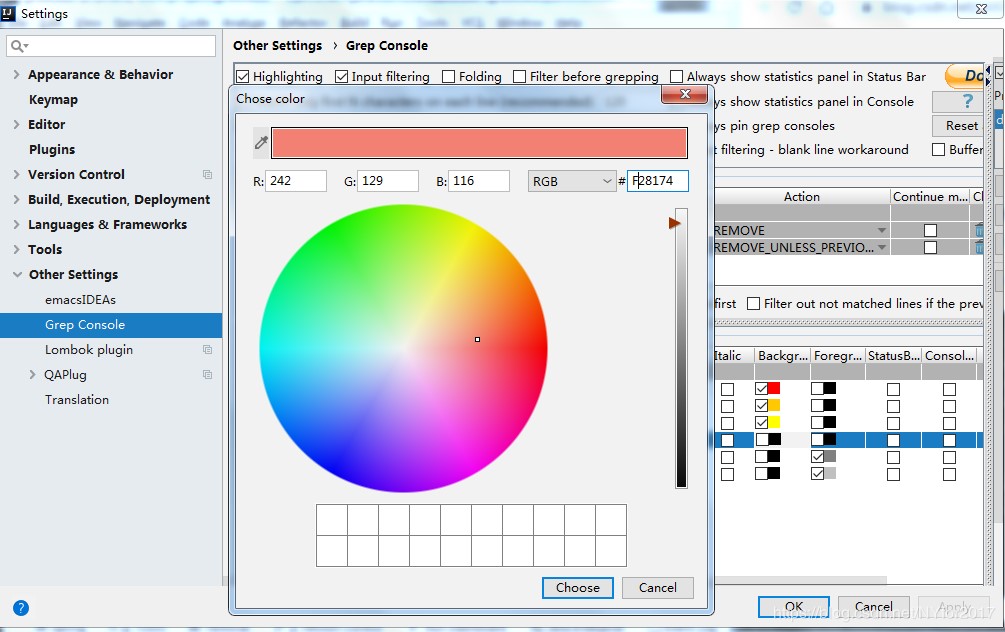Click the search magnifier icon in settings

pos(18,46)
